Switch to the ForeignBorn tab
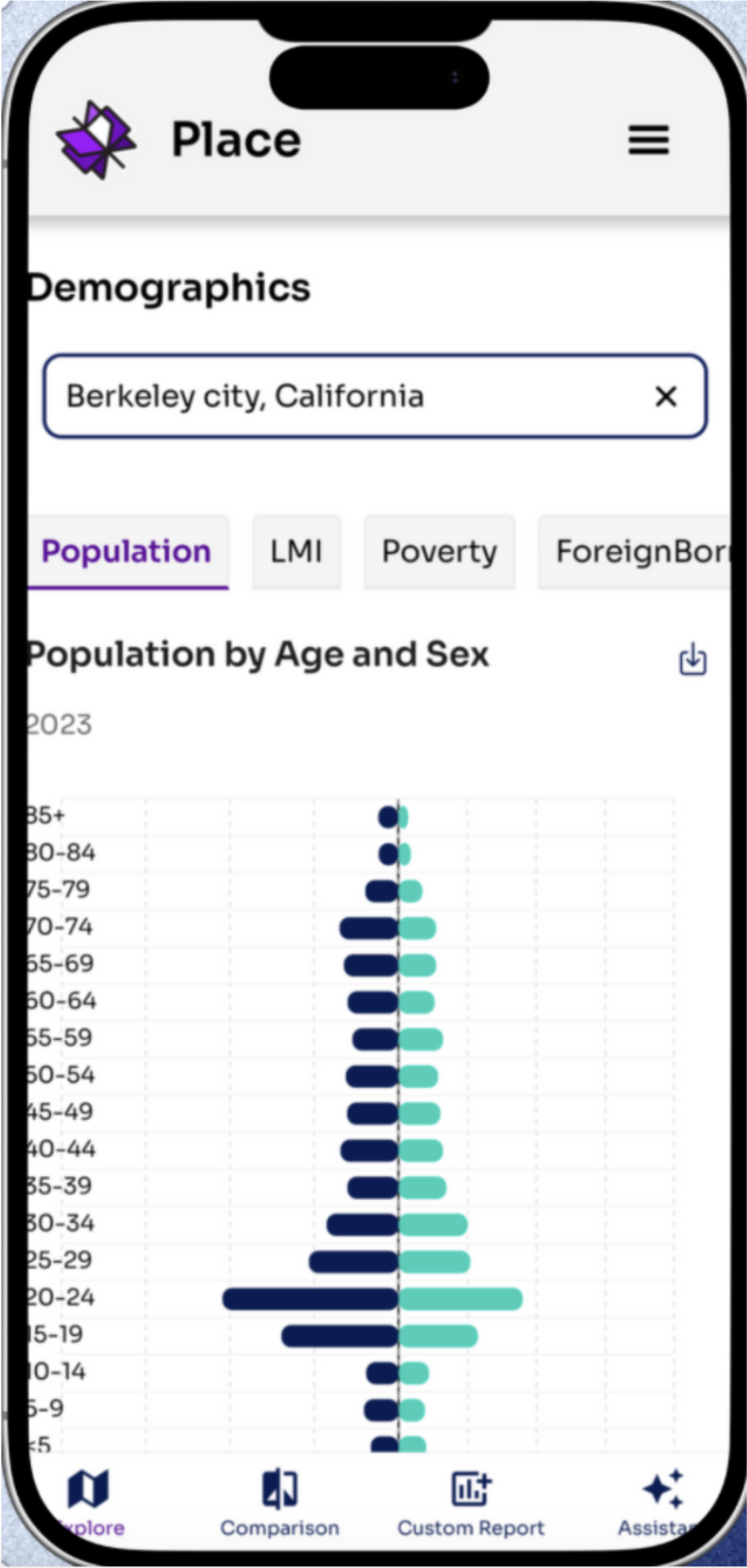747x1568 pixels. point(640,552)
